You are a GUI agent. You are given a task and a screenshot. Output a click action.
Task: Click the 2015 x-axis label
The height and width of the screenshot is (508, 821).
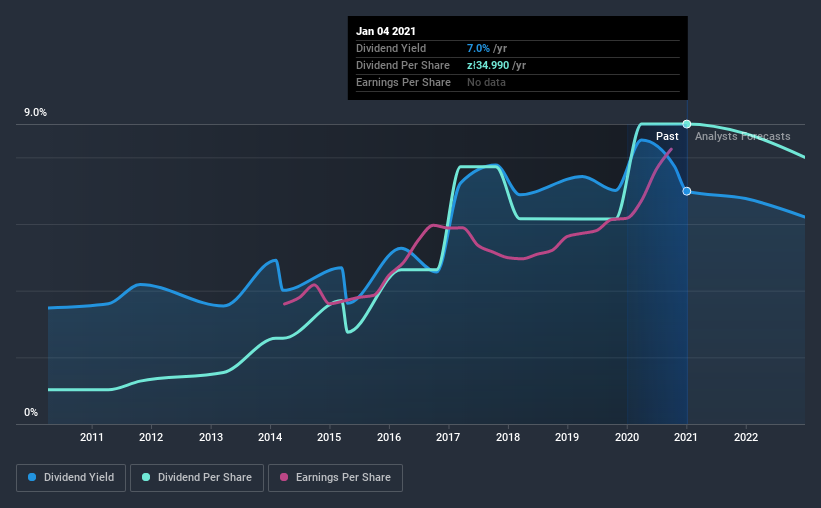point(329,437)
